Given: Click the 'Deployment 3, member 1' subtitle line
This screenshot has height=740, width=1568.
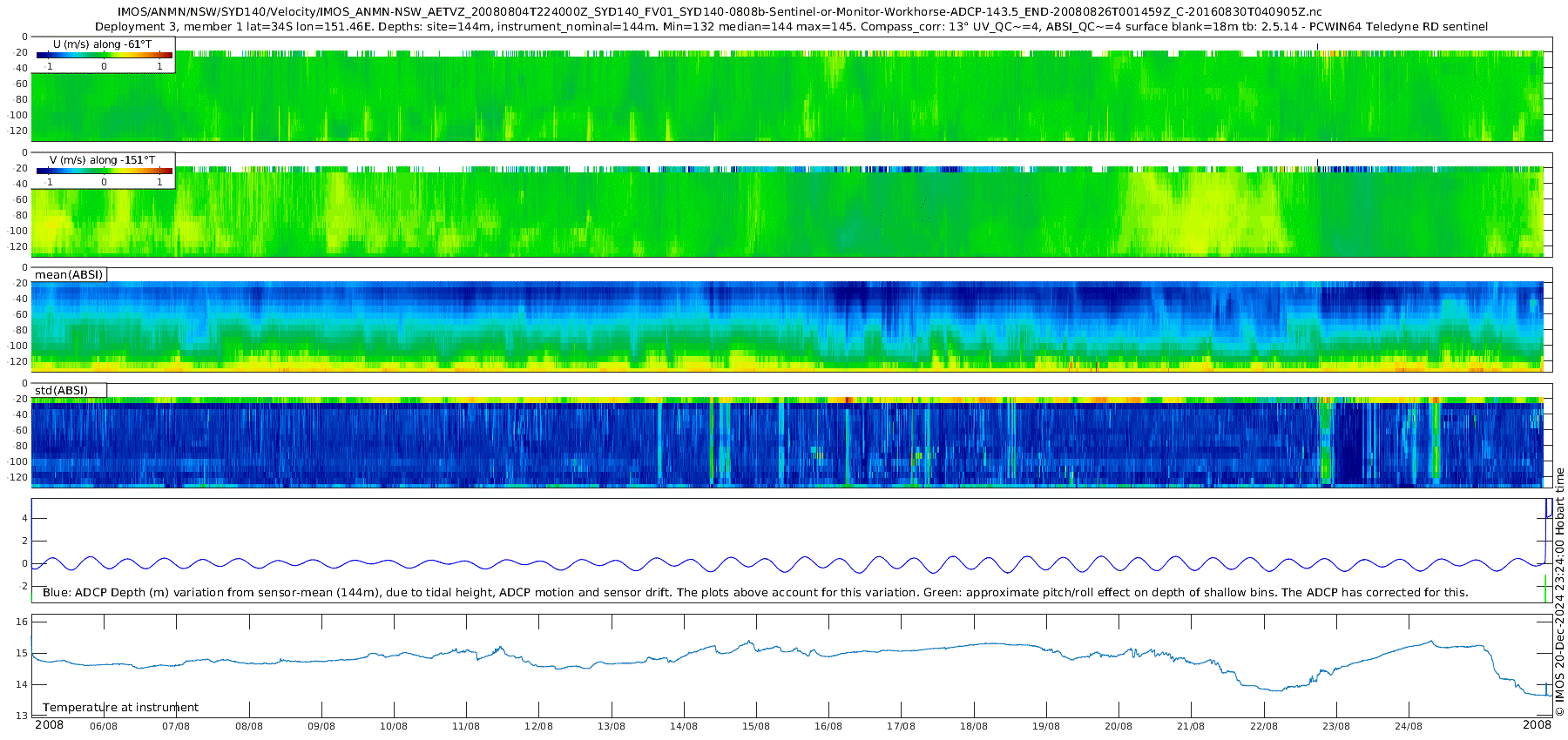Looking at the screenshot, I should pyautogui.click(x=791, y=26).
